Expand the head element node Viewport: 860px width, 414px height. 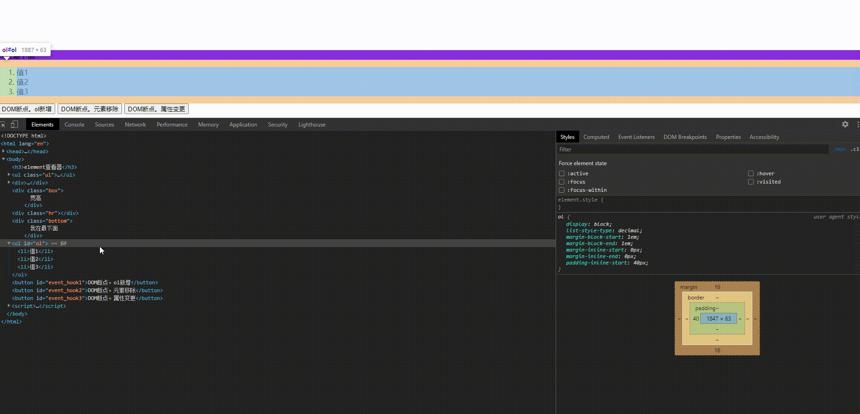[x=3, y=151]
